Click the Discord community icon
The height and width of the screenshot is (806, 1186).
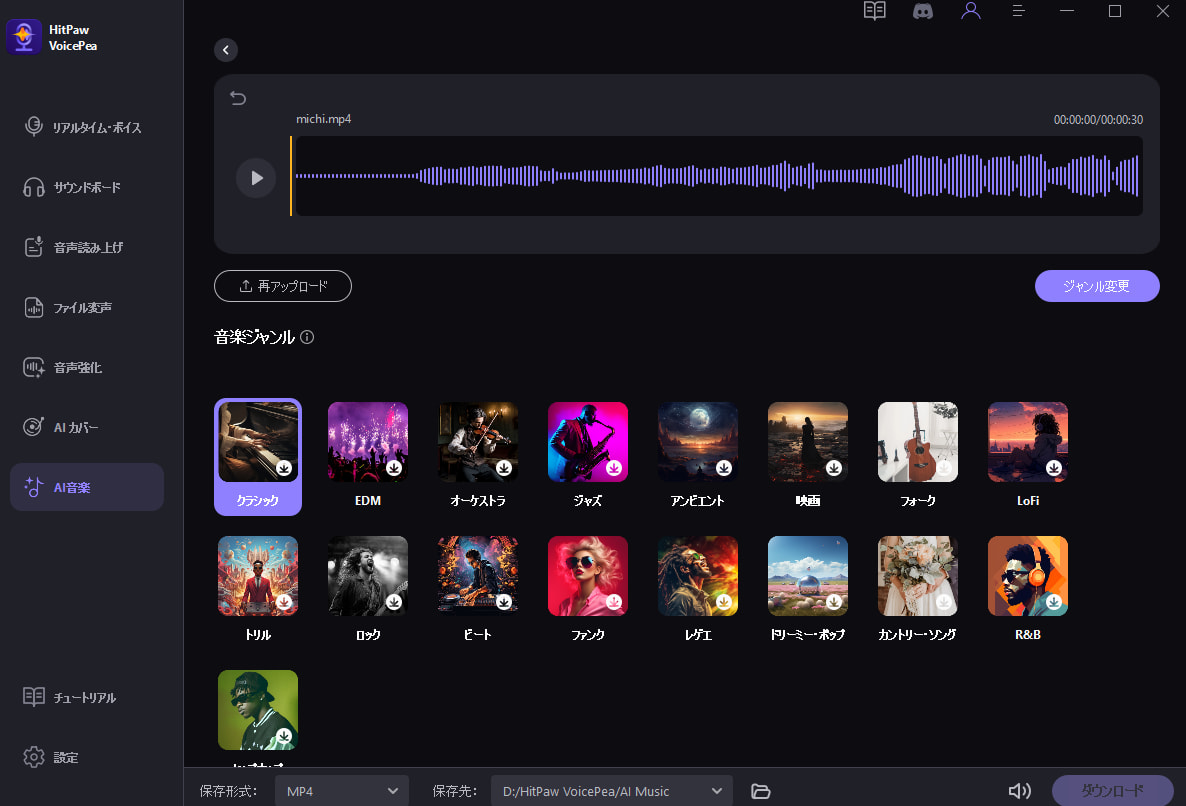click(922, 11)
